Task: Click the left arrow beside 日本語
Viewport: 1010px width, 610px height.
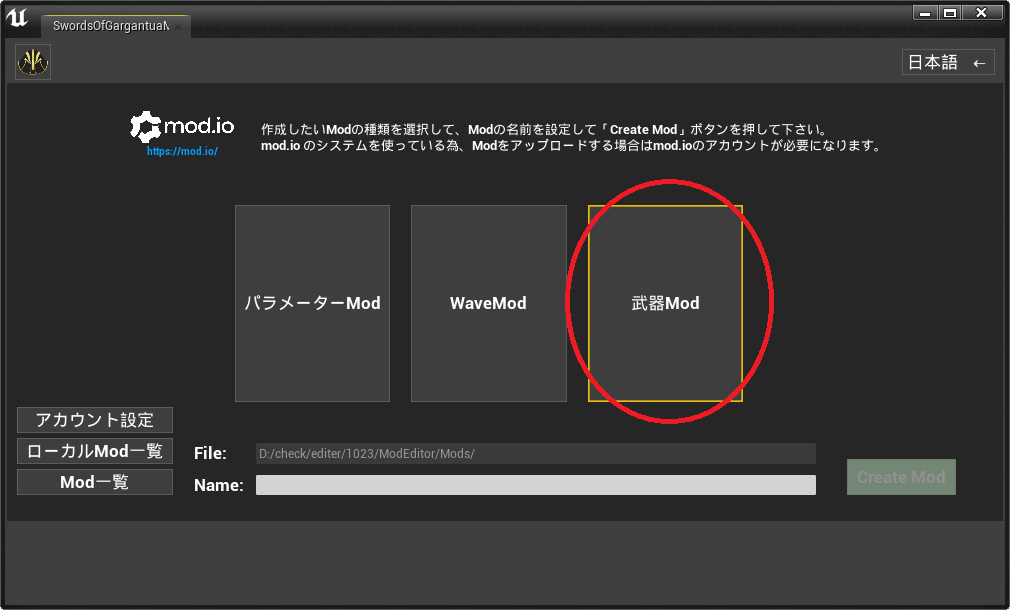Action: (979, 62)
